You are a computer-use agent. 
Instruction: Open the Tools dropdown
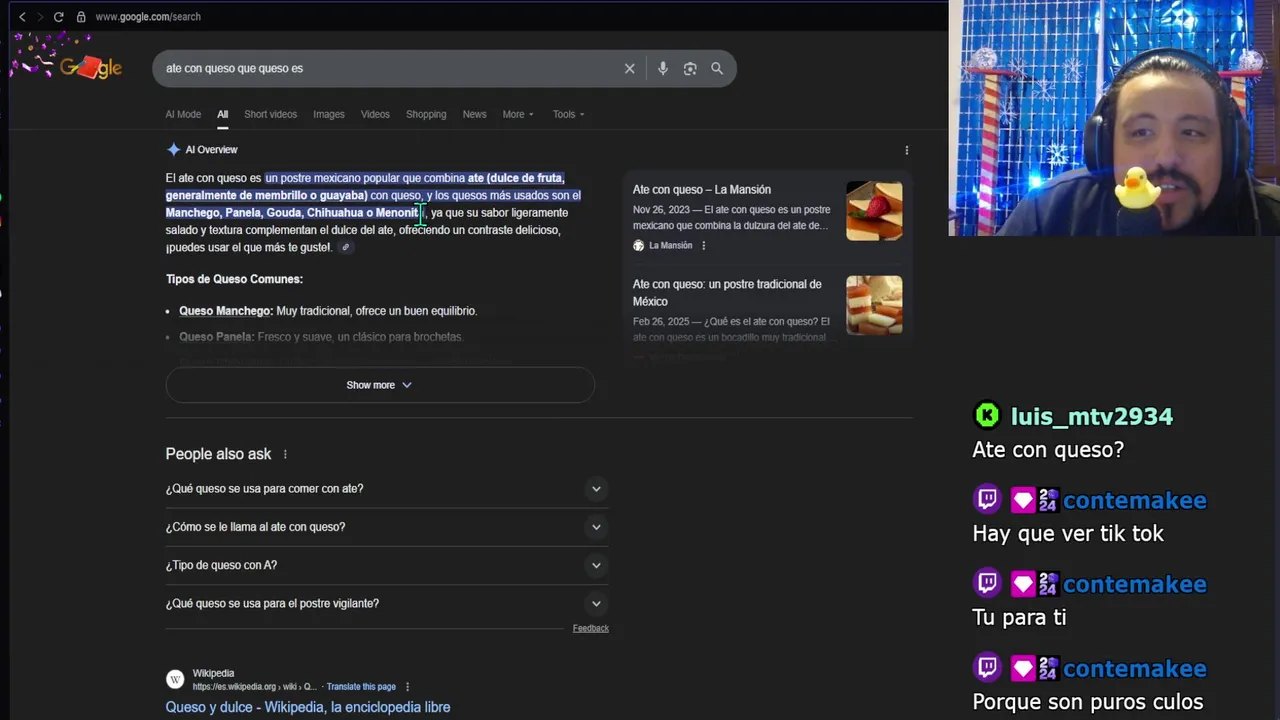pyautogui.click(x=569, y=114)
